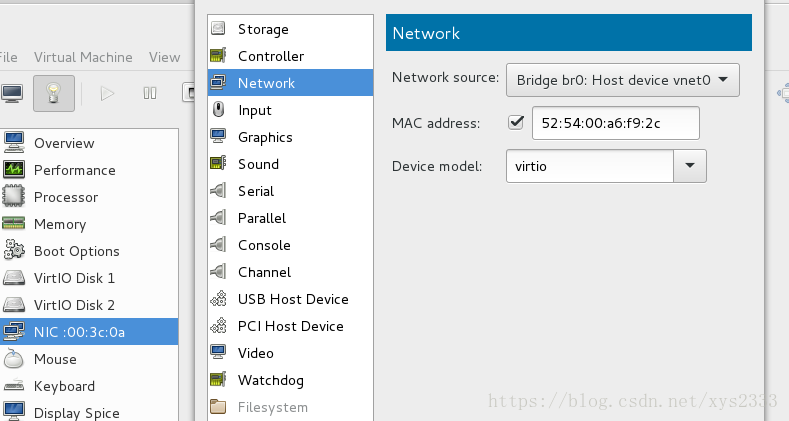Click the MAC address text field
Image resolution: width=789 pixels, height=421 pixels.
tap(615, 123)
